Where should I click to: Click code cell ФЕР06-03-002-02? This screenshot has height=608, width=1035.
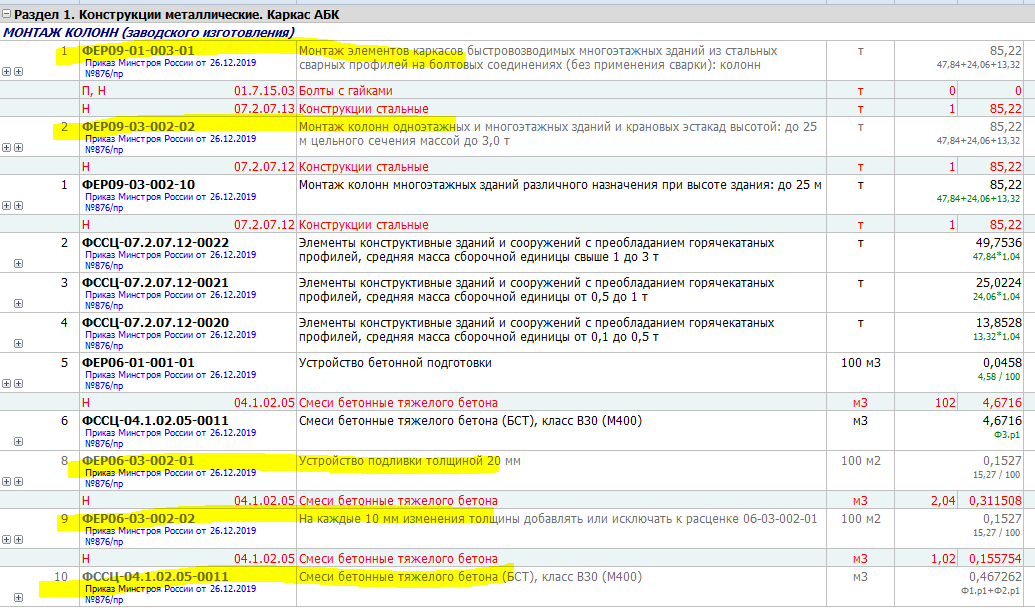[138, 519]
